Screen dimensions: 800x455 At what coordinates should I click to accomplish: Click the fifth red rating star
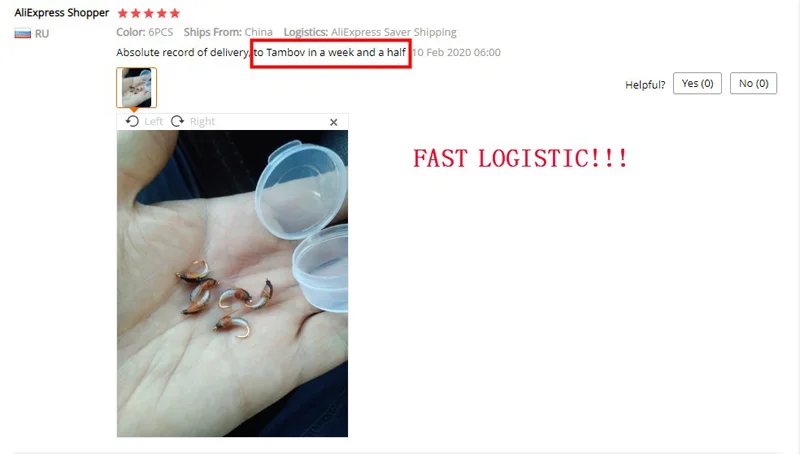click(174, 13)
